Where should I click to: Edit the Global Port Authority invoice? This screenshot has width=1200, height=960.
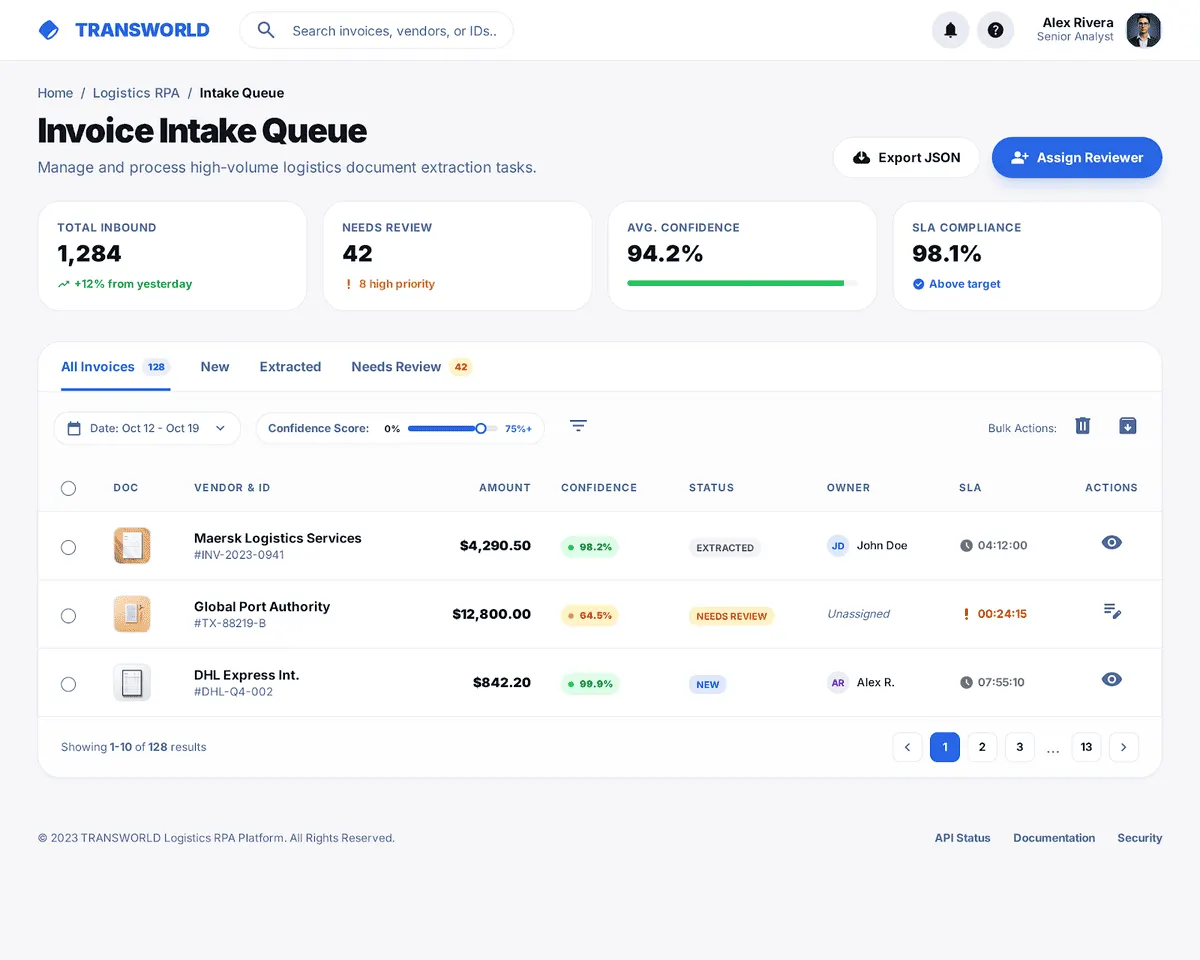(1111, 611)
